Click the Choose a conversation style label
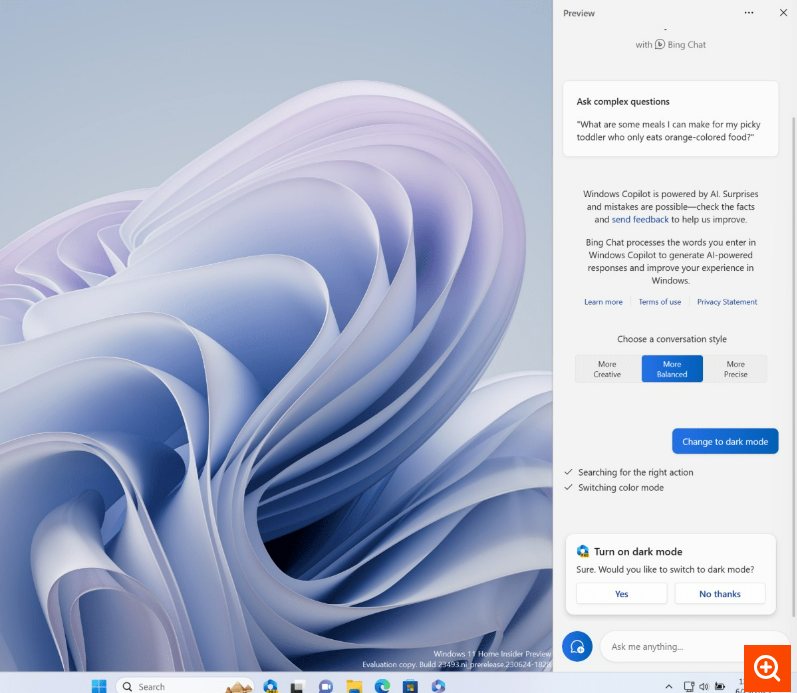 coord(671,339)
